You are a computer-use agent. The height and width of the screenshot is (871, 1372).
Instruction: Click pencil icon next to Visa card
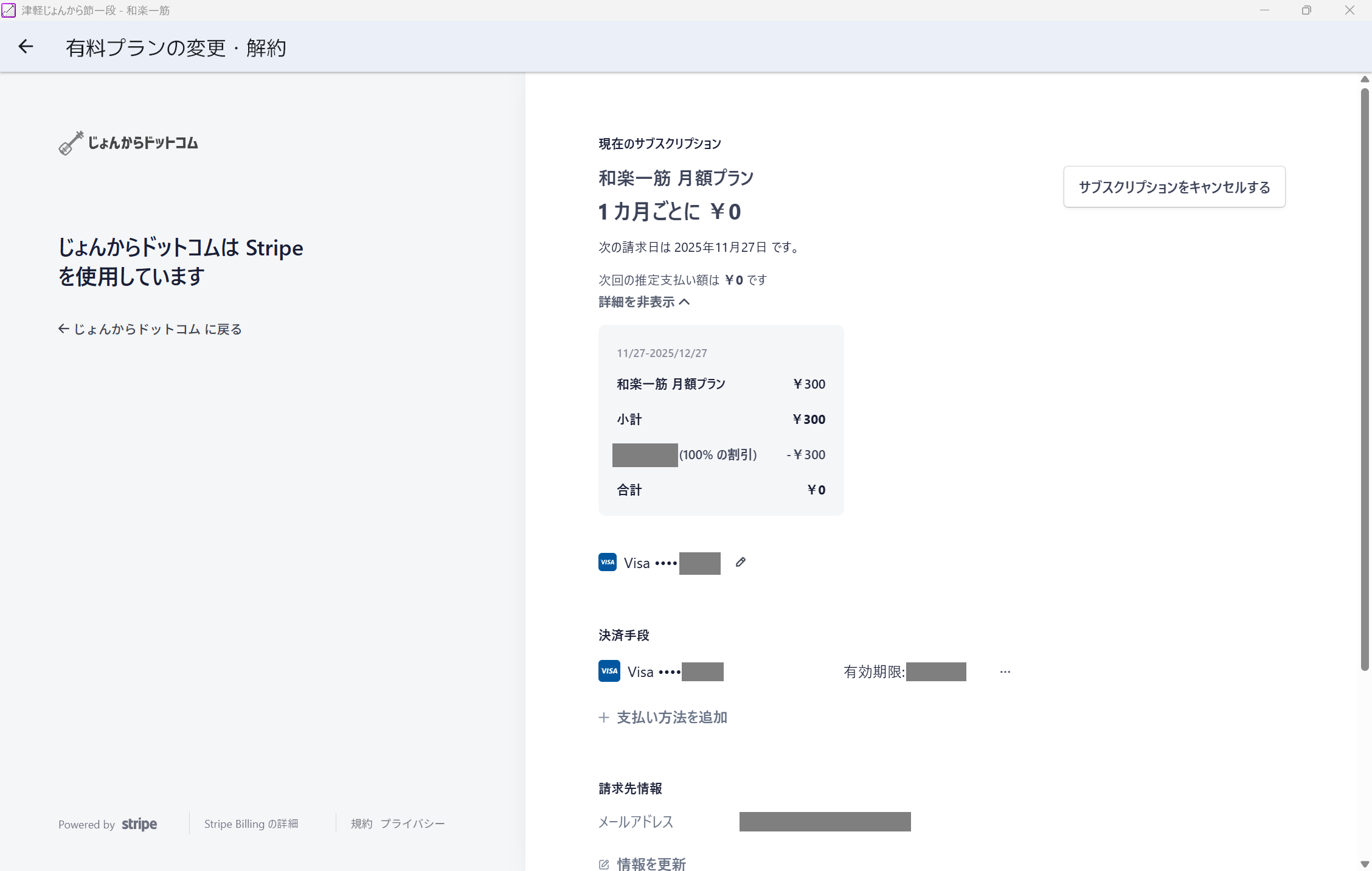tap(740, 562)
